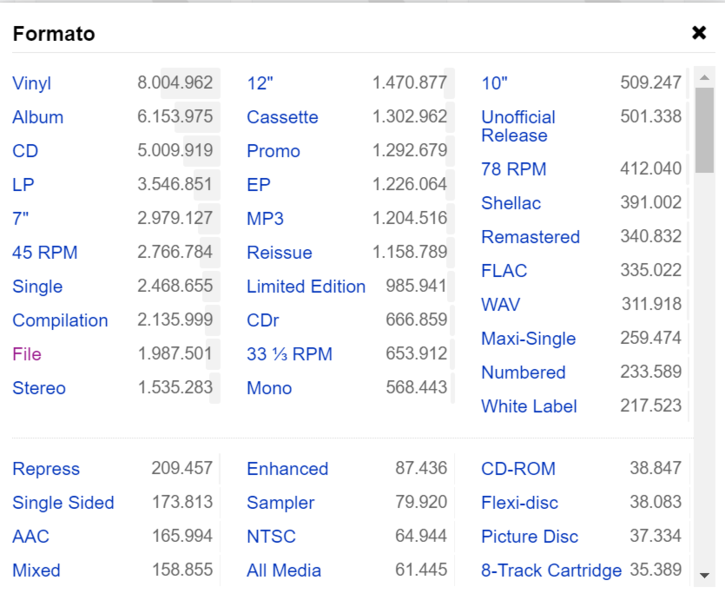Viewport: 725px width, 600px height.
Task: Filter by the visited File format
Action: click(x=27, y=354)
